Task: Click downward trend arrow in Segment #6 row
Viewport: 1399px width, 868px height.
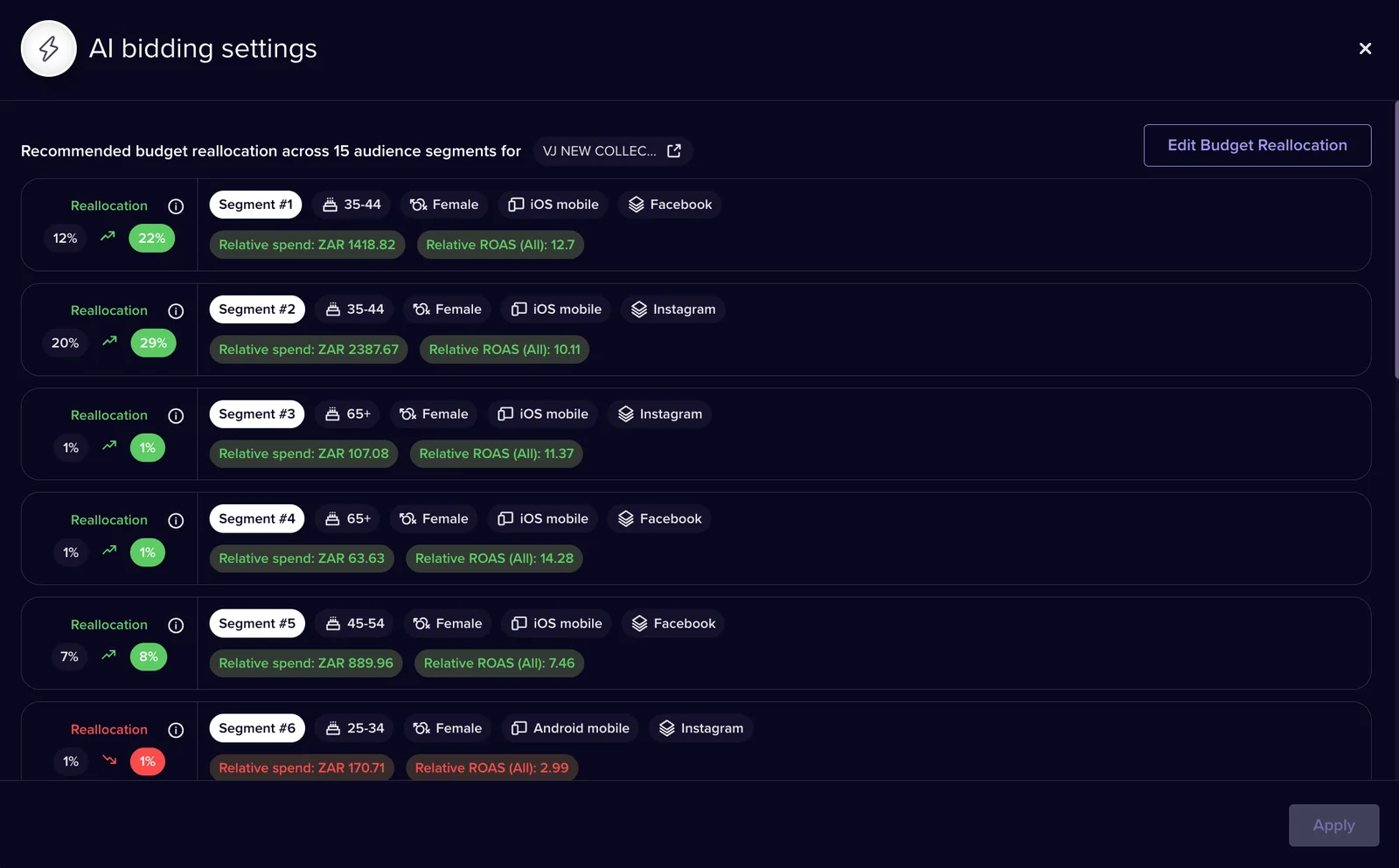Action: coord(109,760)
